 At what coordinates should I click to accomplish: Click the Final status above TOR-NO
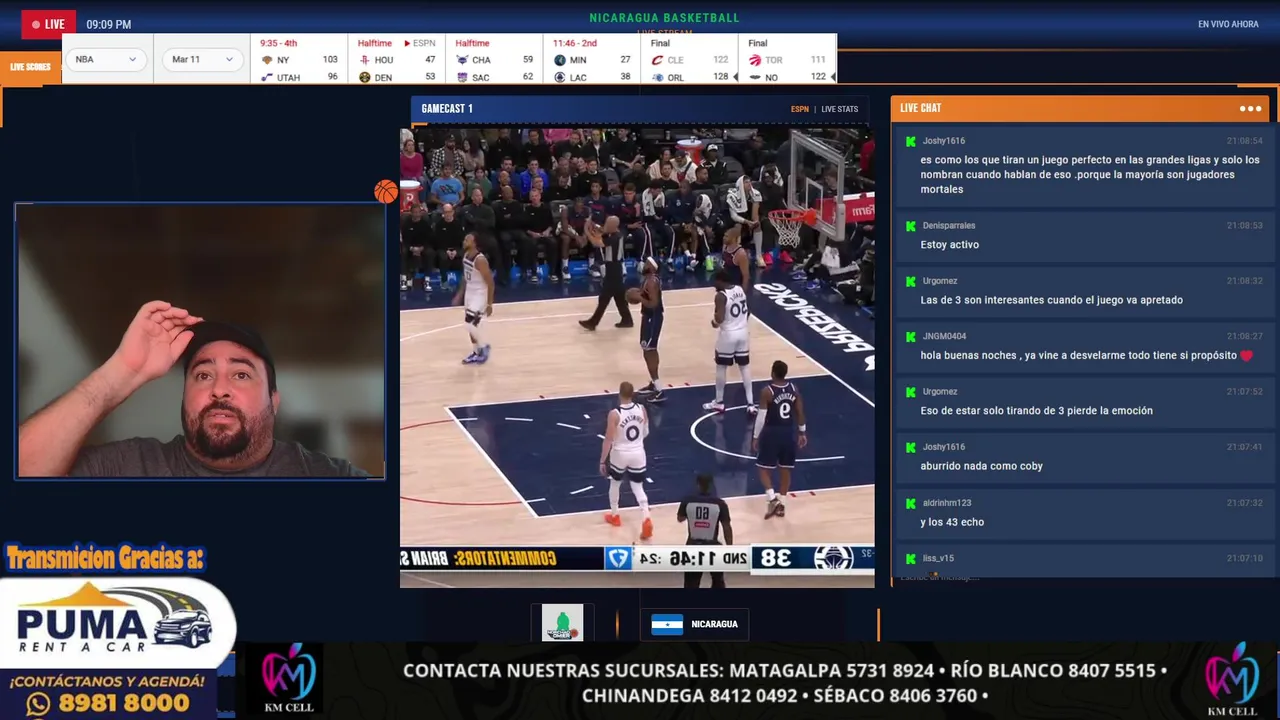tap(758, 43)
